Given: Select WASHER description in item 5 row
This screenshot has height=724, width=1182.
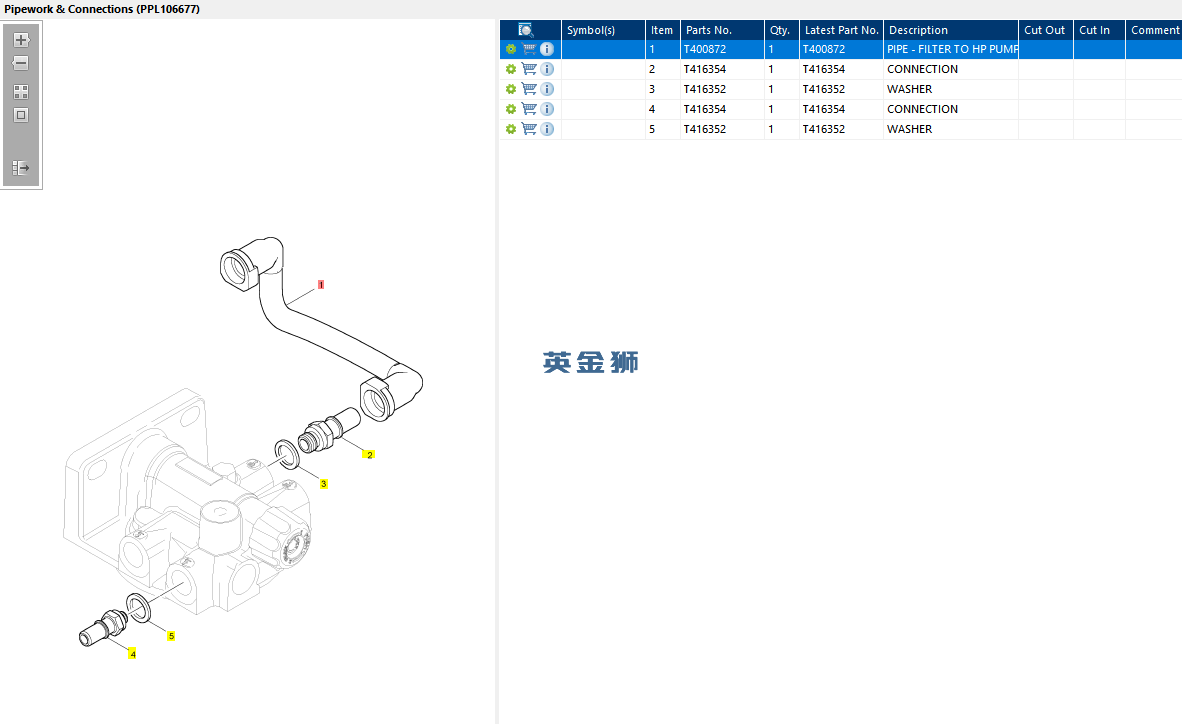Looking at the screenshot, I should click(x=910, y=129).
